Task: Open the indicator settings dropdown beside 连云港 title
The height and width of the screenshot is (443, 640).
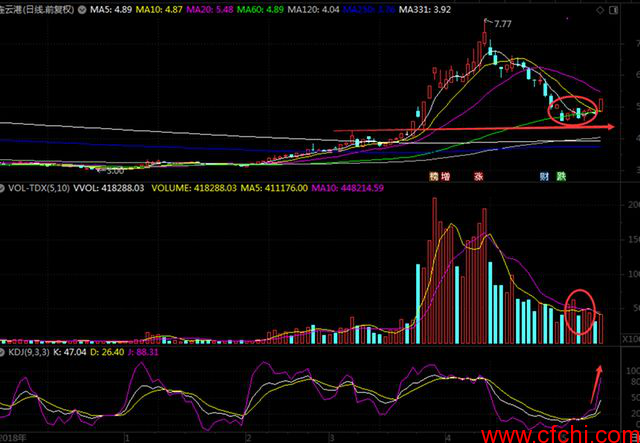Action: coord(82,10)
